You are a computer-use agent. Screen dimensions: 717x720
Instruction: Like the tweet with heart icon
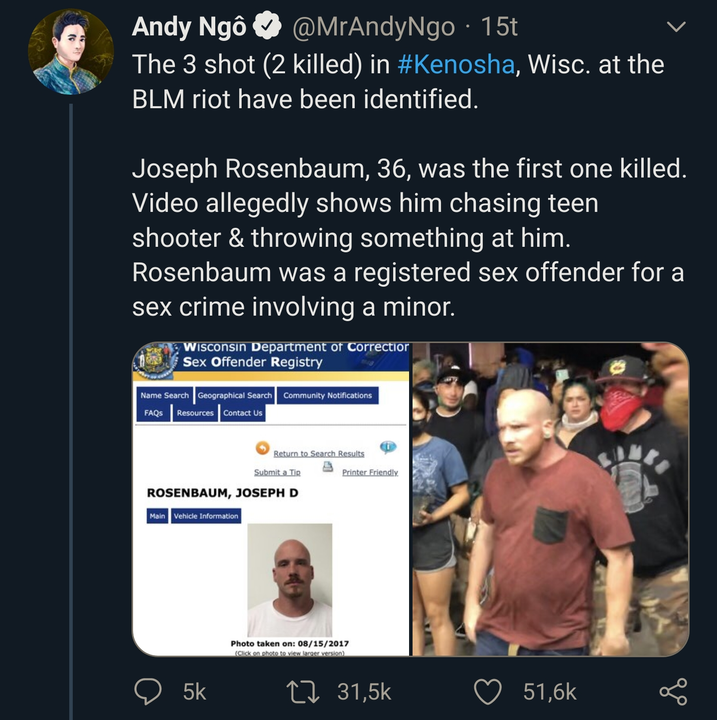pos(487,692)
